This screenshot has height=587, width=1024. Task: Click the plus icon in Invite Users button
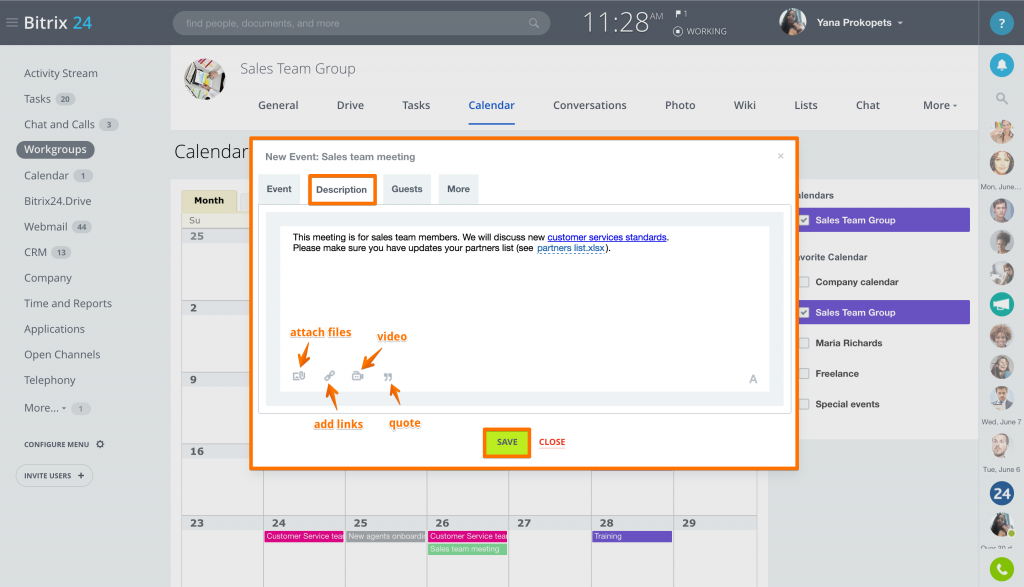(81, 475)
